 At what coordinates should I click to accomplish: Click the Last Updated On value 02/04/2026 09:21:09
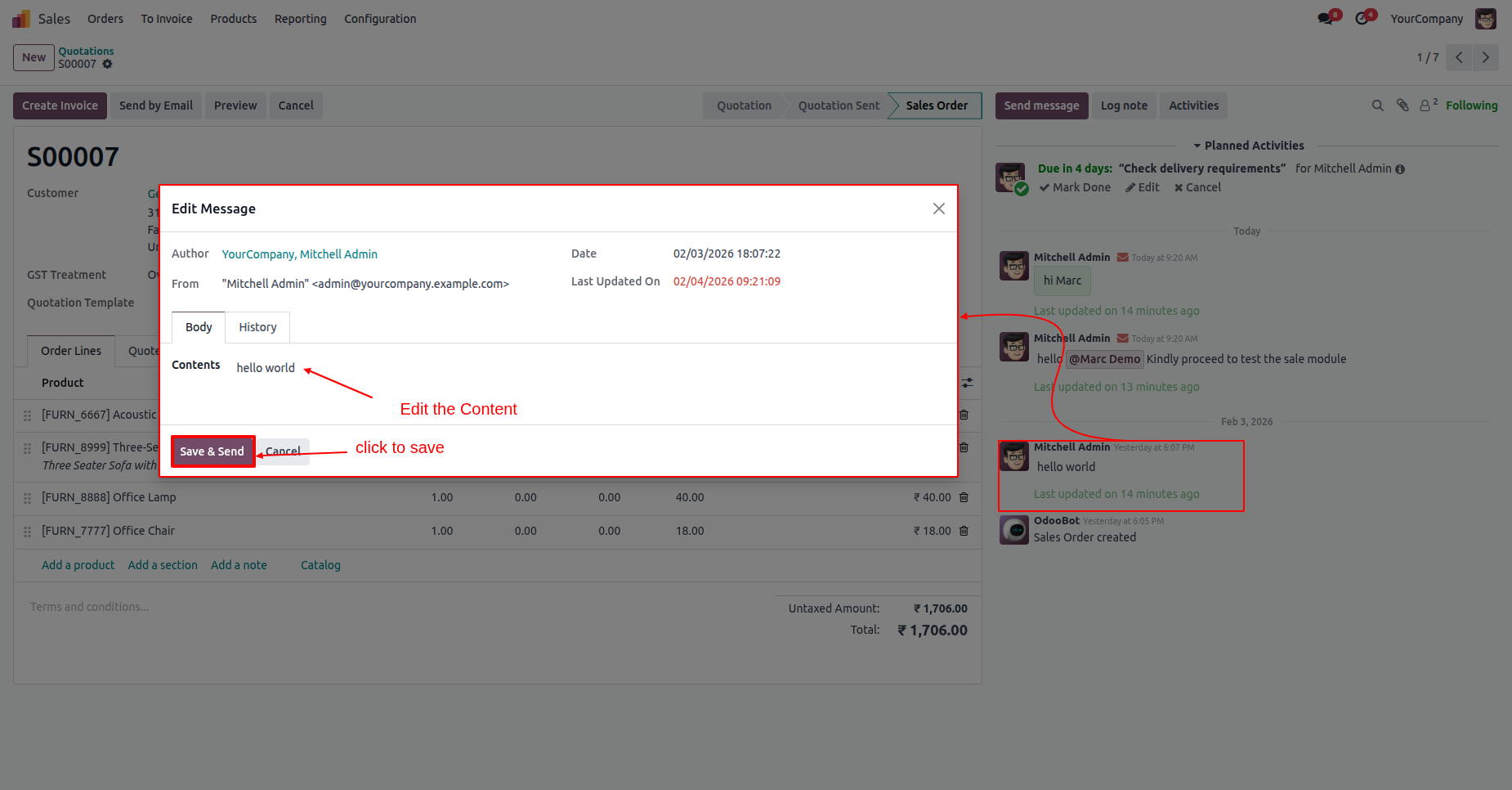tap(727, 281)
